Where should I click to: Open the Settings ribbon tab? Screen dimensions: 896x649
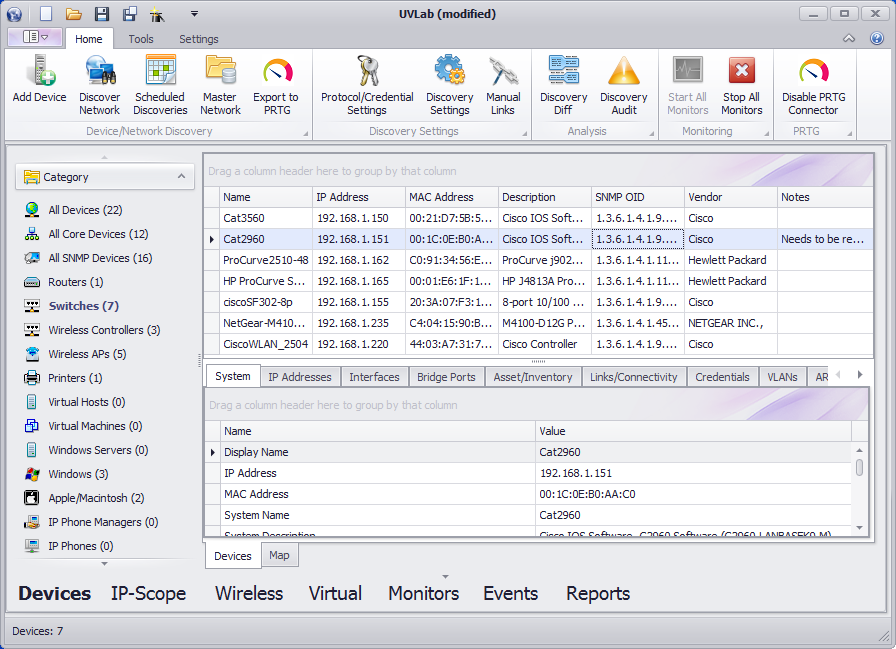199,39
